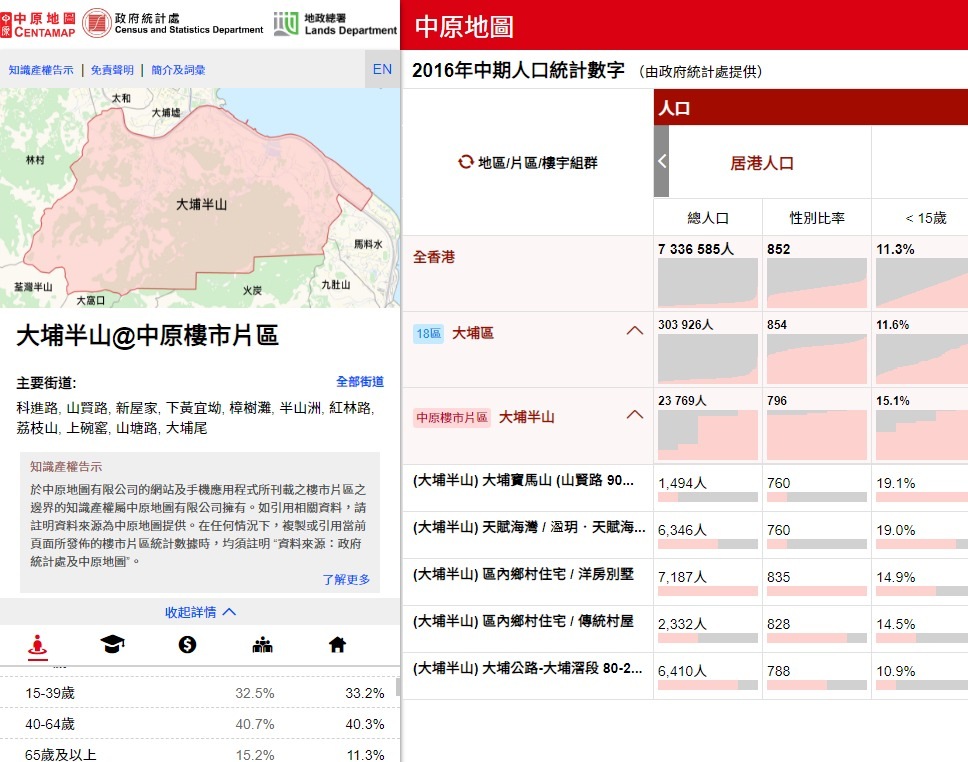Click the 7,187人 population bar

click(707, 590)
